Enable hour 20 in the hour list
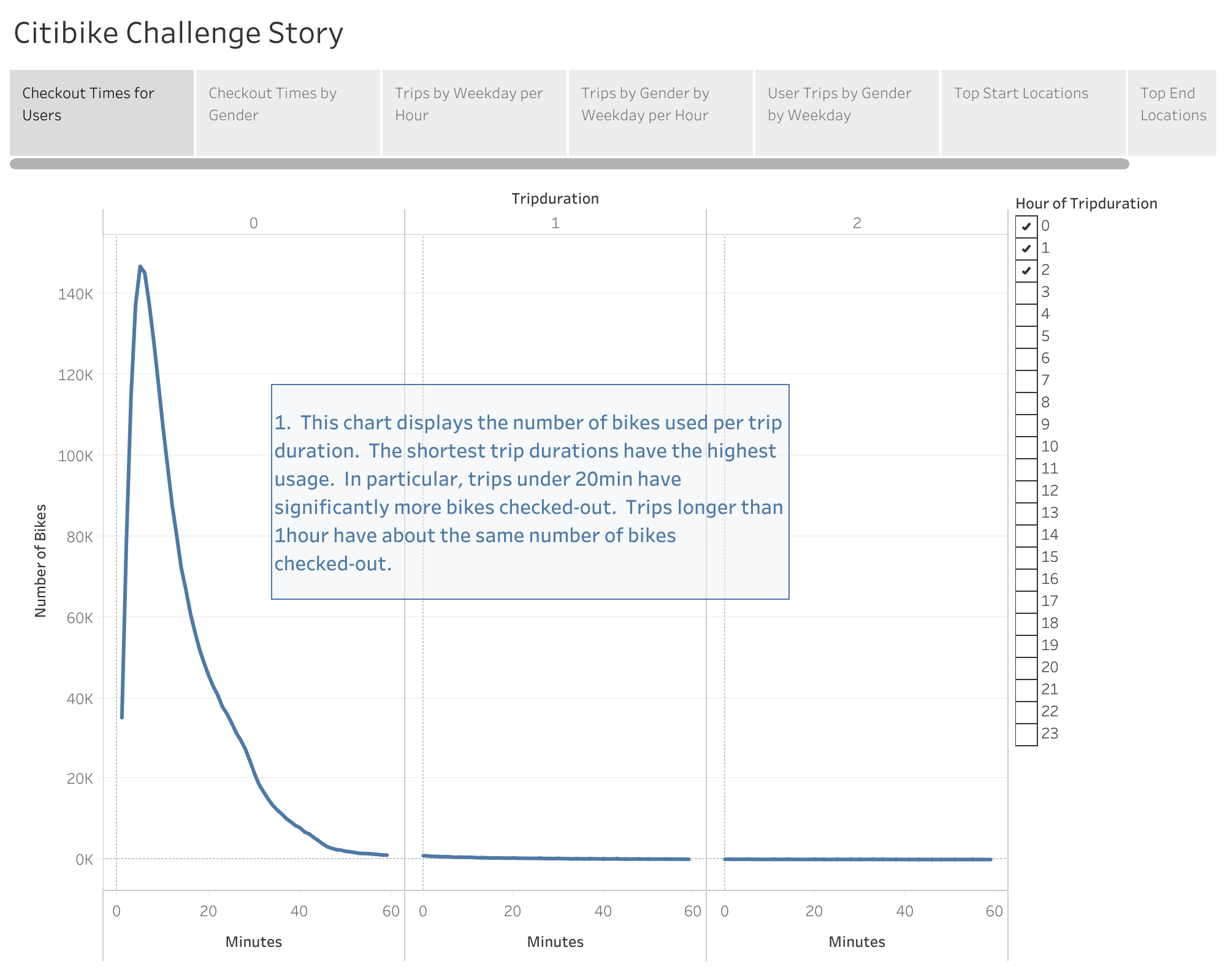 click(1026, 667)
